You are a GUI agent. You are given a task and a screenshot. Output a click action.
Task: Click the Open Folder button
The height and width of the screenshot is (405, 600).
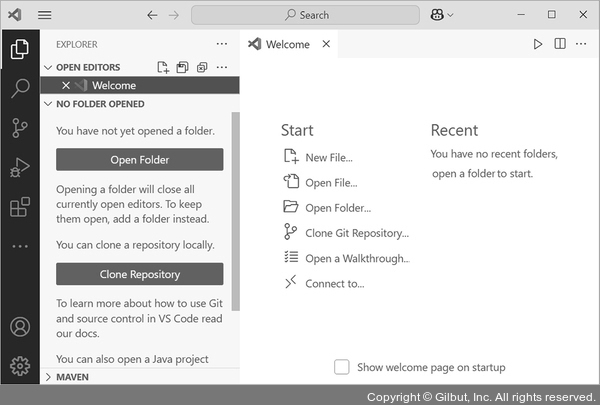139,160
